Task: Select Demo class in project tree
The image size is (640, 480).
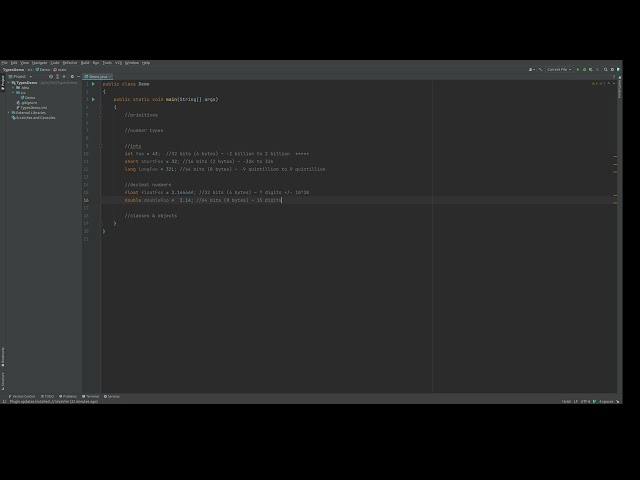Action: [x=28, y=98]
